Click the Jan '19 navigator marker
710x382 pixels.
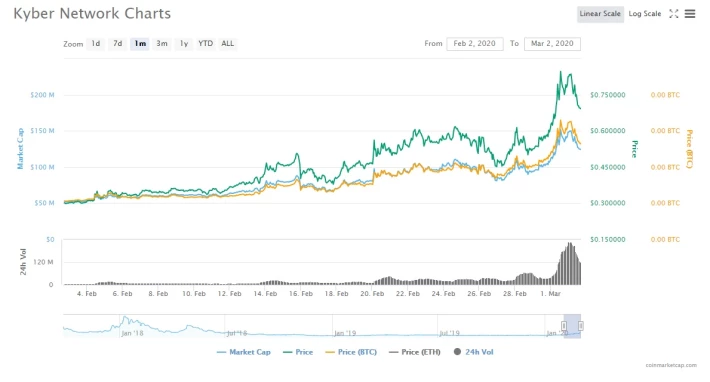(345, 334)
